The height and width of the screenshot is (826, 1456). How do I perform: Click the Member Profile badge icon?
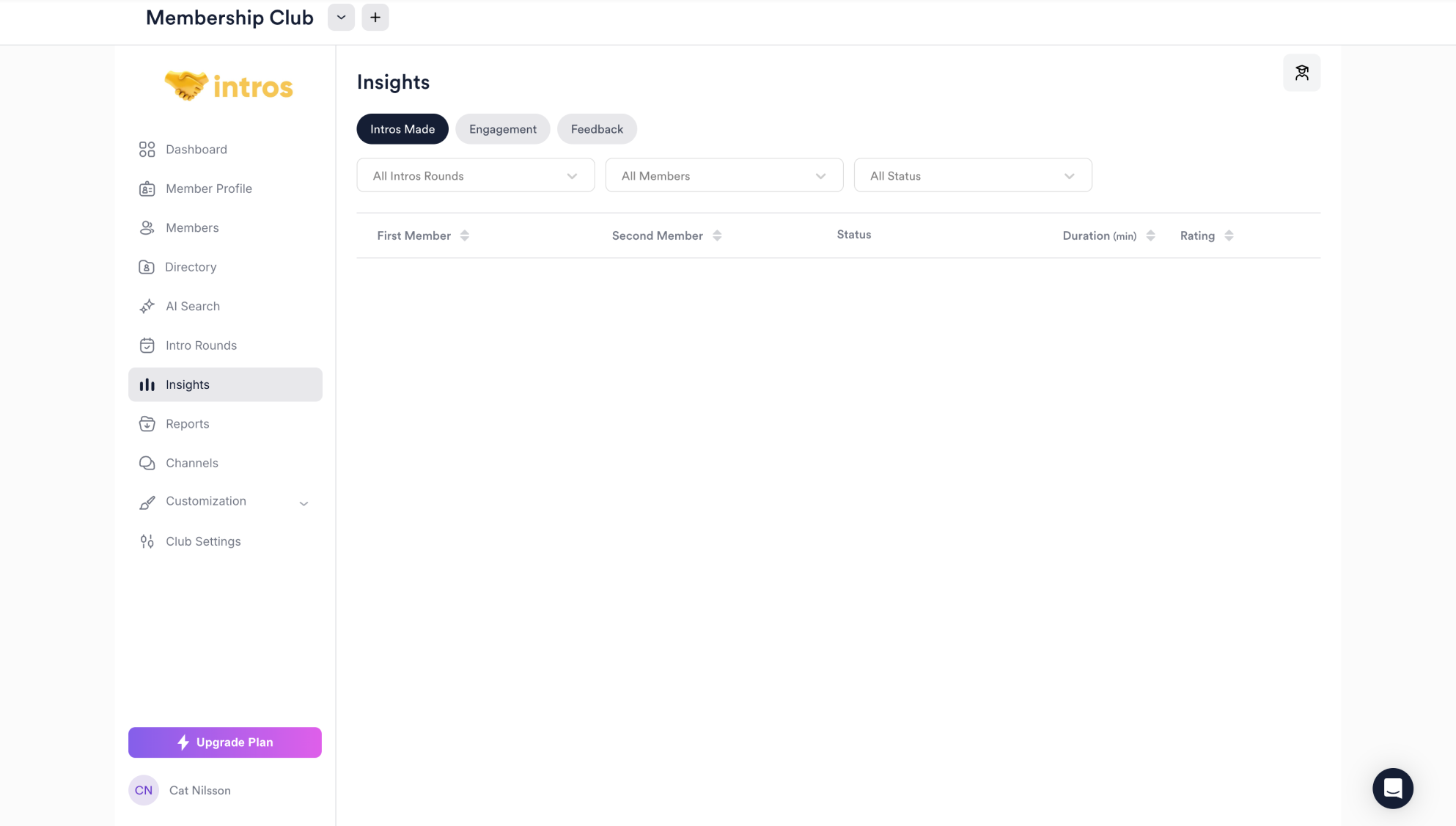click(147, 189)
